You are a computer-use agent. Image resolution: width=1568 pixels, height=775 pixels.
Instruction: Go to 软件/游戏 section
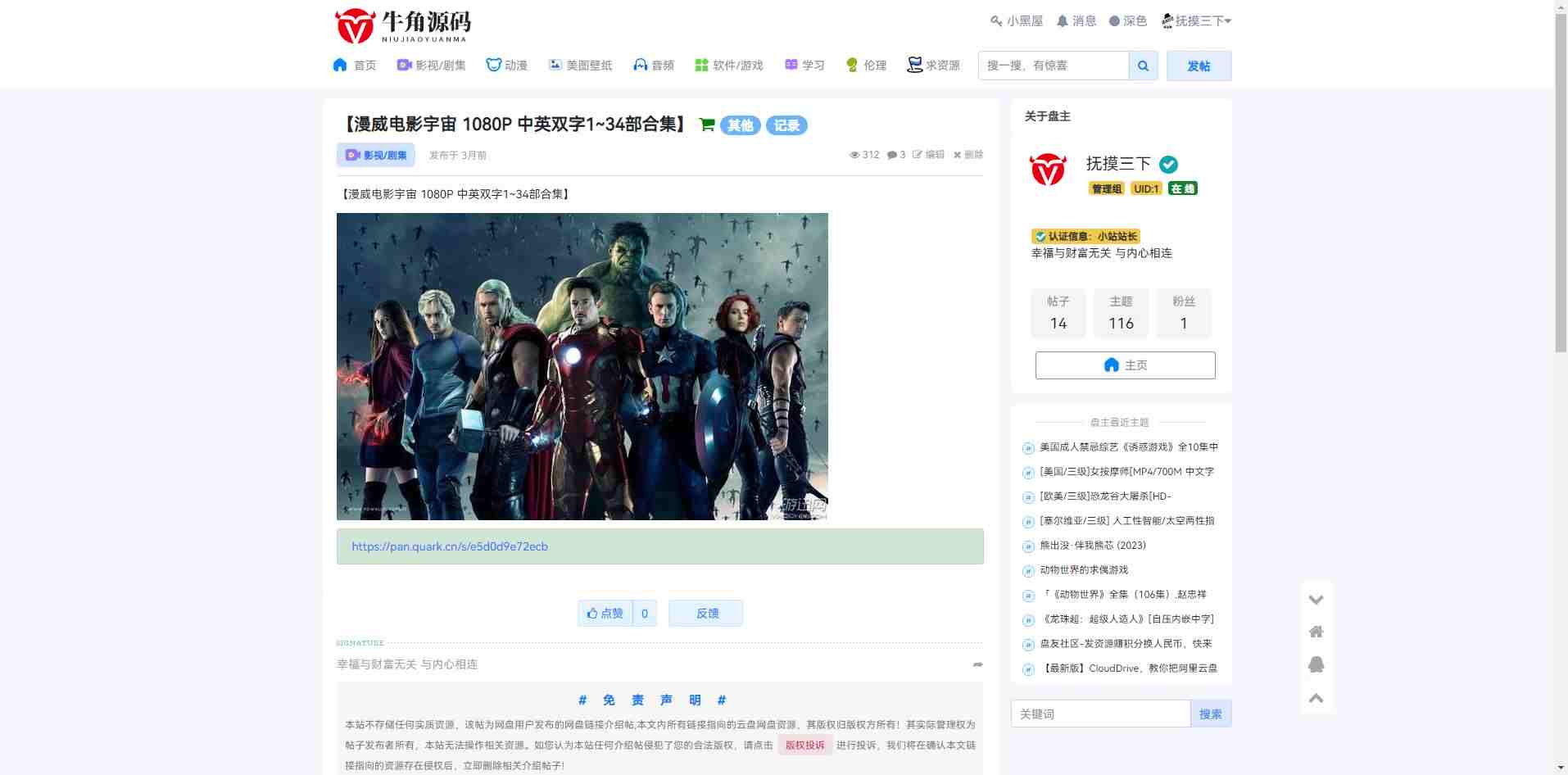tap(728, 66)
